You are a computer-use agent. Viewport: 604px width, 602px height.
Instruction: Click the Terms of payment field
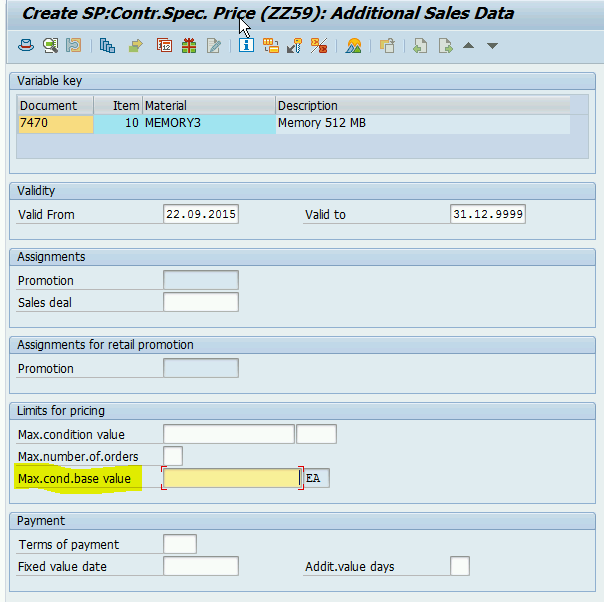click(x=180, y=544)
